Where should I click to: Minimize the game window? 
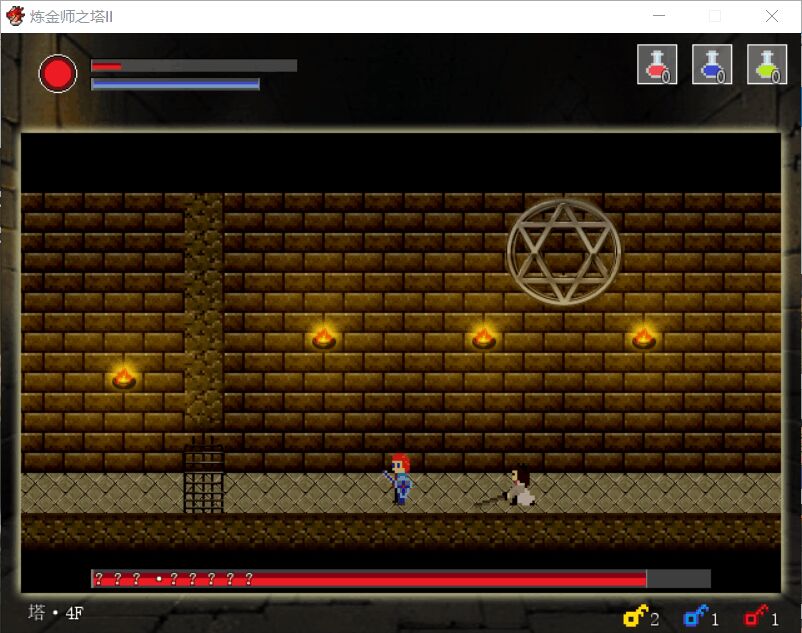(x=659, y=16)
